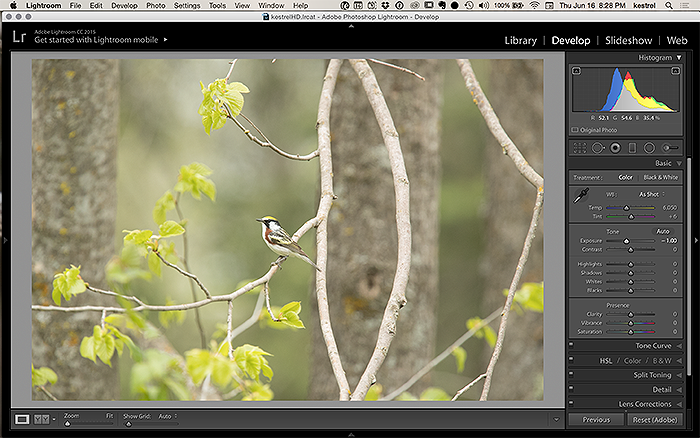Collapse the Histogram panel
The width and height of the screenshot is (700, 438).
pos(679,58)
